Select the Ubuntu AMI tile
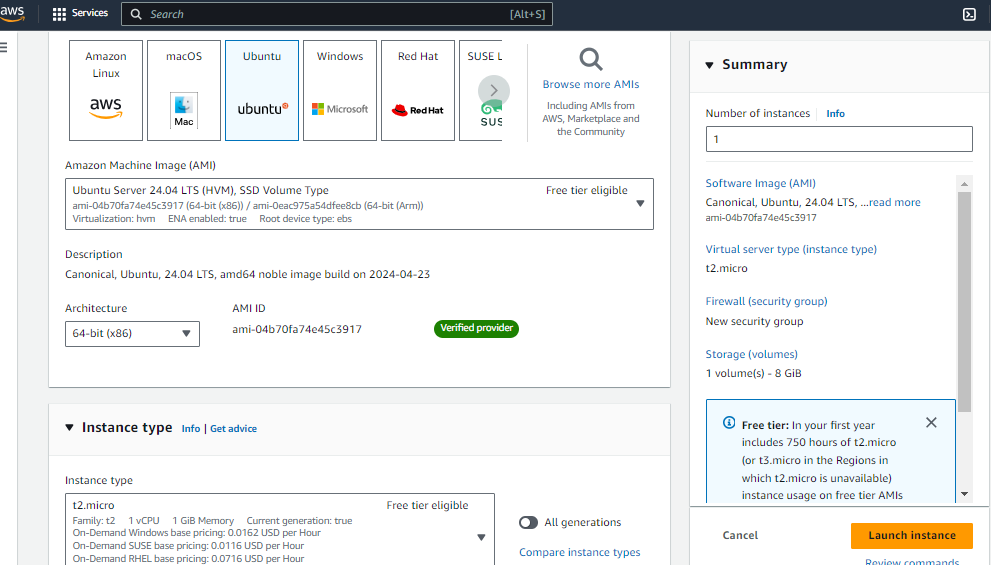 coord(262,90)
